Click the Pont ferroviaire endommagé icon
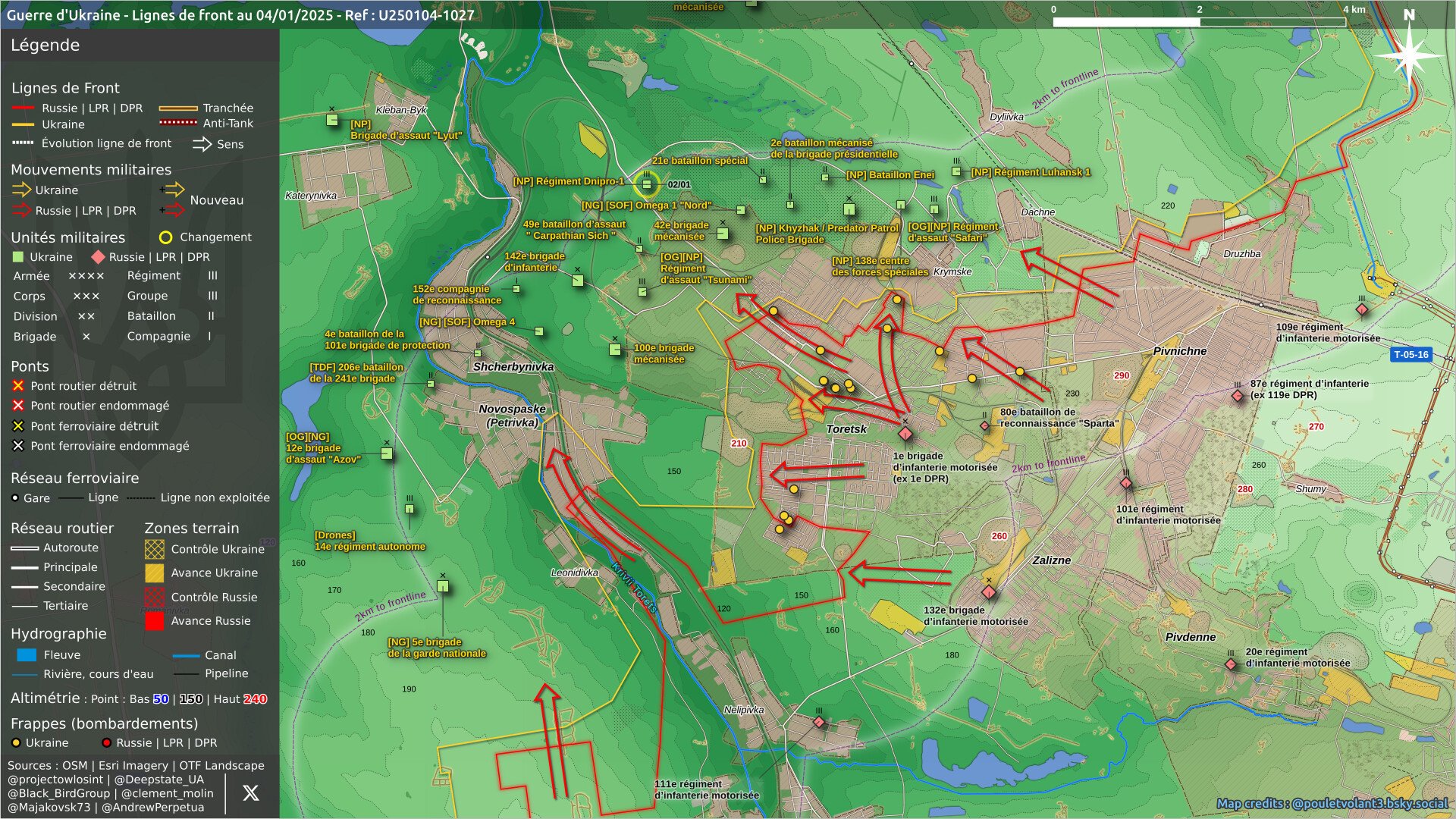 pyautogui.click(x=18, y=446)
